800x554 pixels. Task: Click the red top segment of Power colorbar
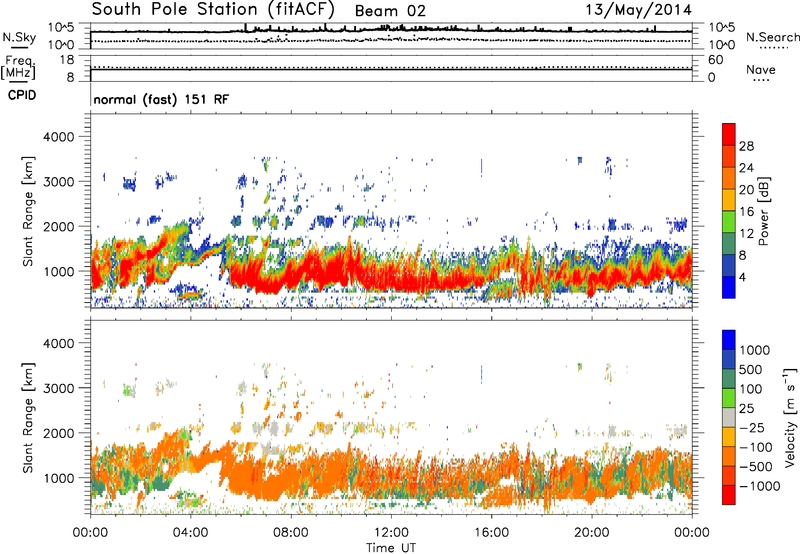point(729,135)
